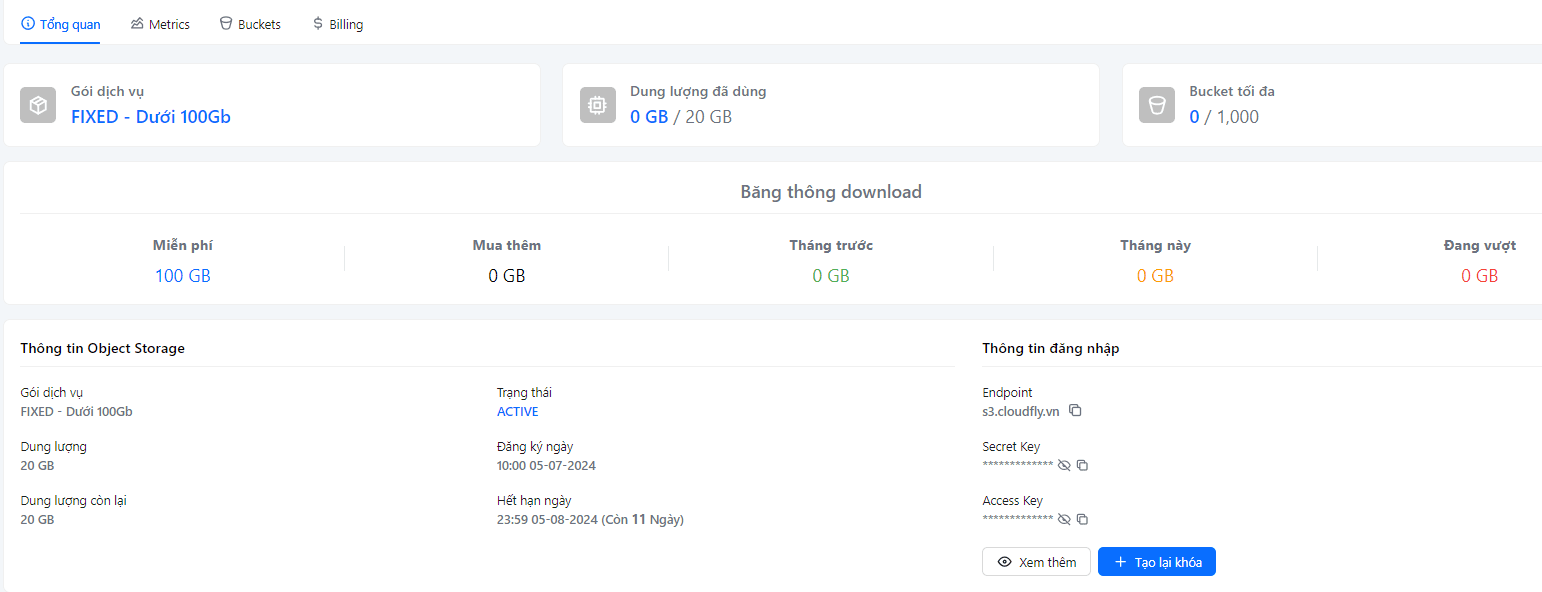The height and width of the screenshot is (592, 1542).
Task: Click the Băng thông download heading
Action: coord(831,192)
